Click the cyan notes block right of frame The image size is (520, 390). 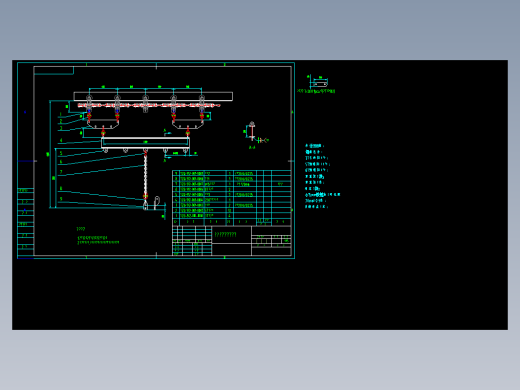pos(322,176)
